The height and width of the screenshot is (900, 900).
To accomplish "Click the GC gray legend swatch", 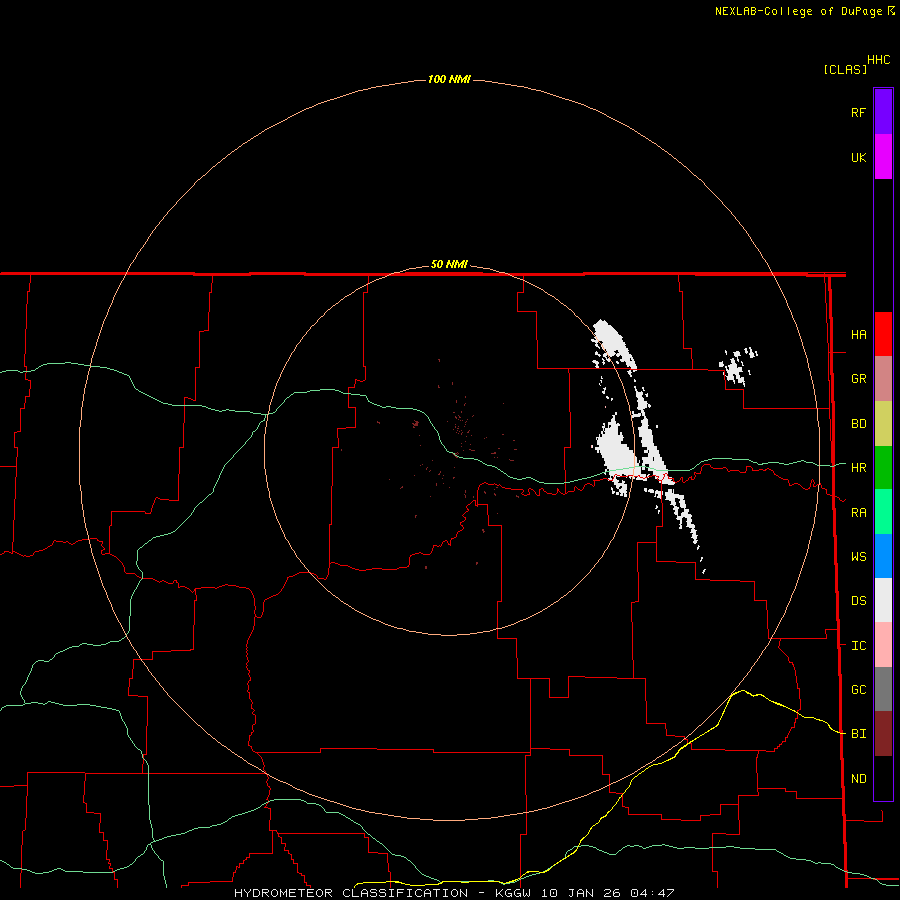I will click(883, 689).
